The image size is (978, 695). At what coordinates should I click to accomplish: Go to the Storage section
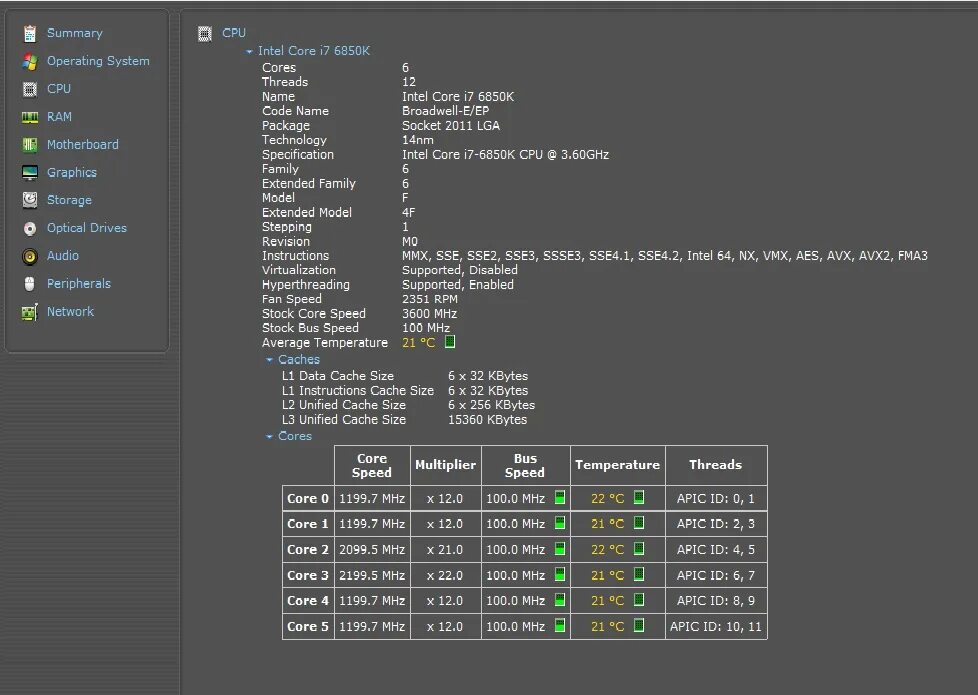(x=69, y=200)
